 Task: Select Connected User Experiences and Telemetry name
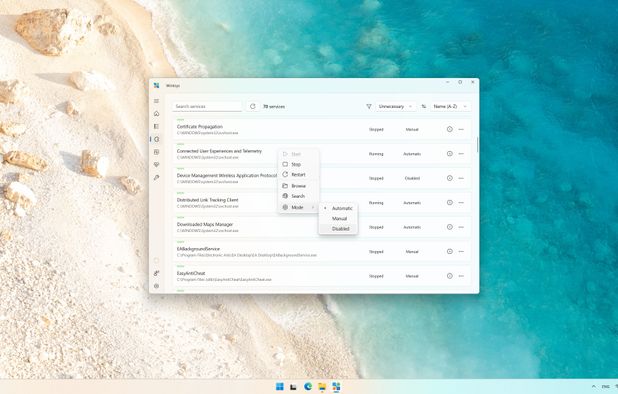219,151
